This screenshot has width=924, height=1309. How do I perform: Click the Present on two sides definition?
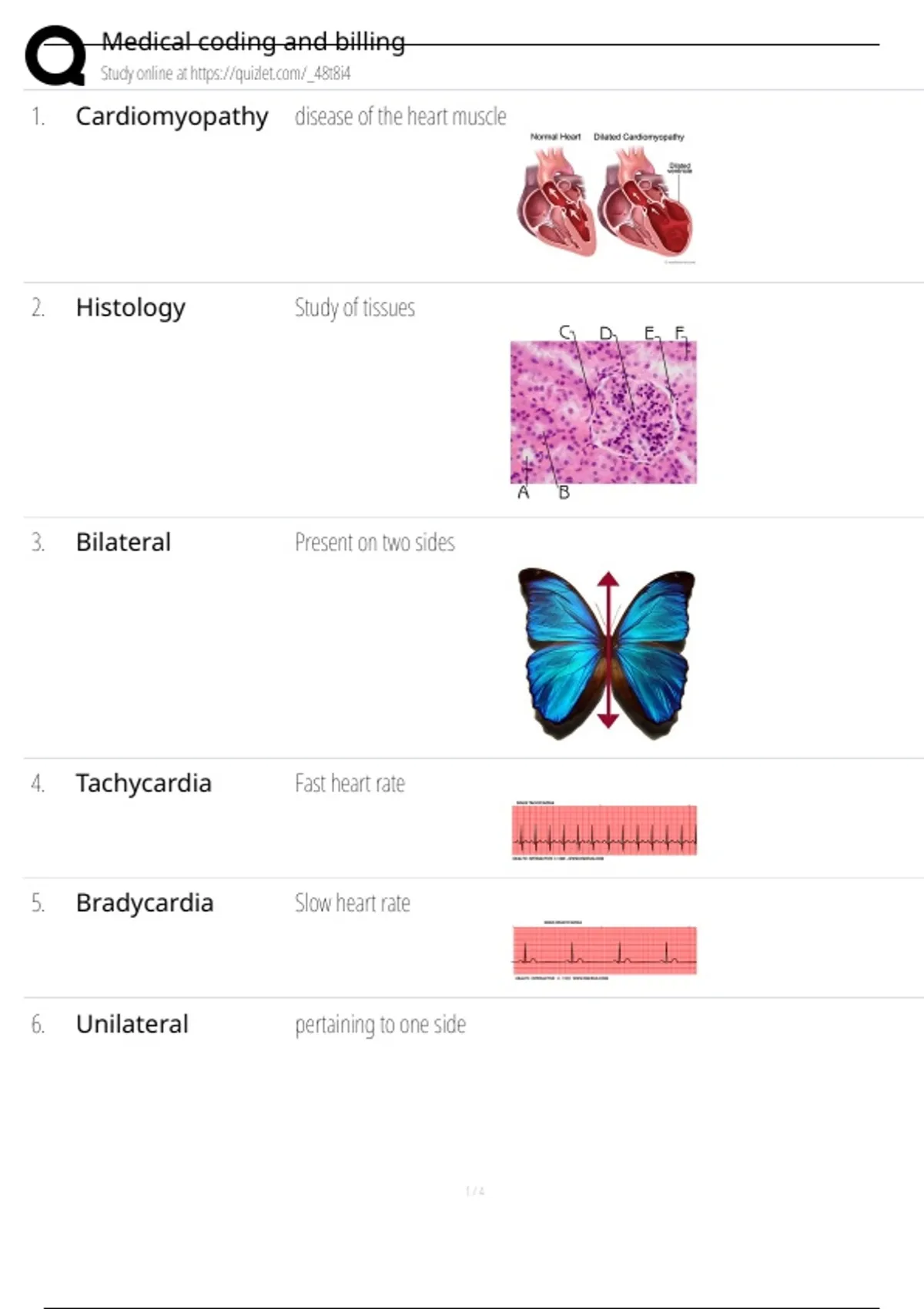coord(374,543)
